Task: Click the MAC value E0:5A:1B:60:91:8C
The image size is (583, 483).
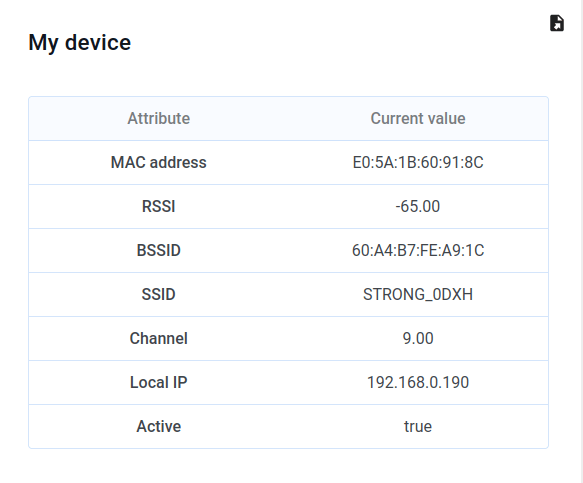Action: (x=418, y=162)
